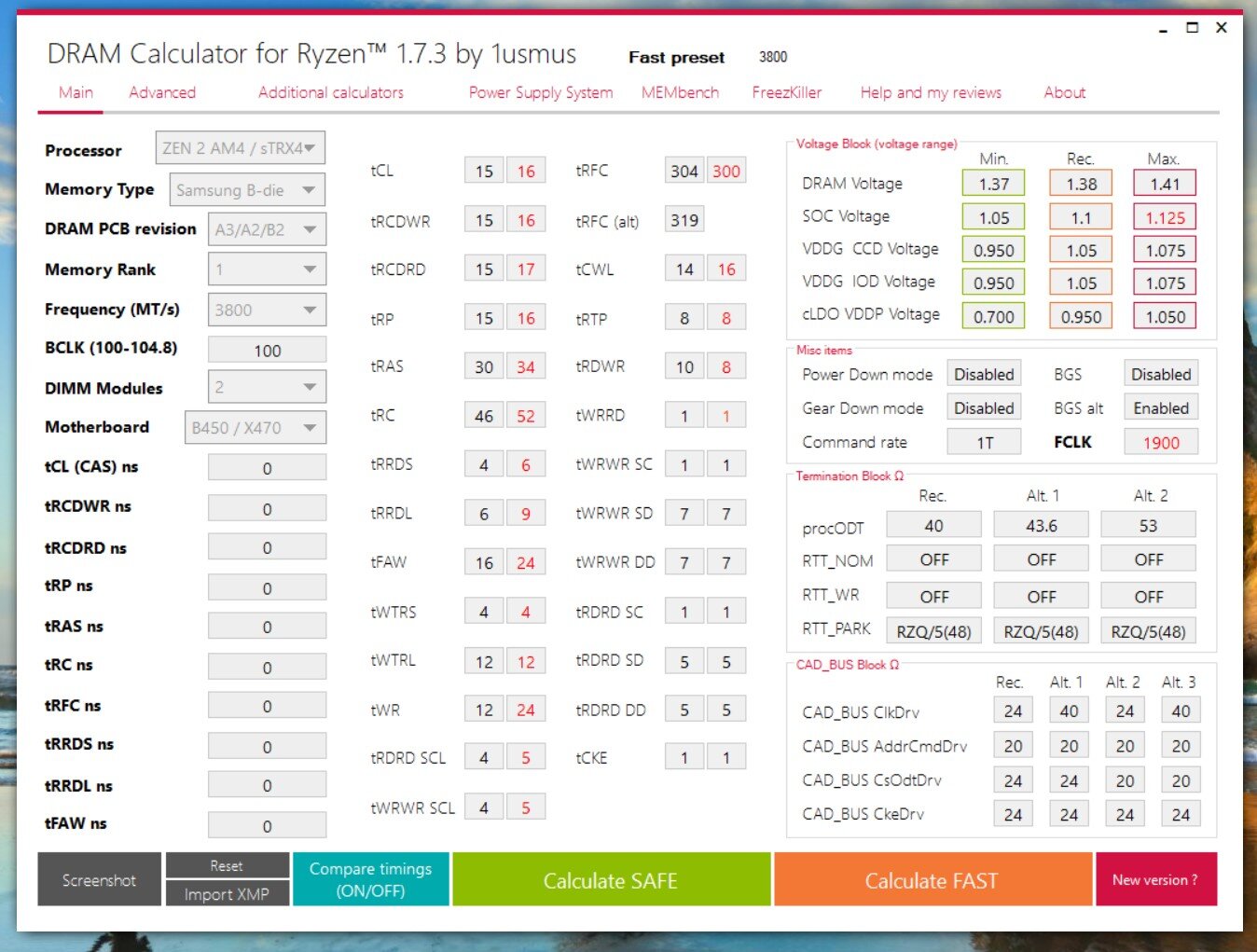Expand the DIMM Modules dropdown

click(x=267, y=387)
